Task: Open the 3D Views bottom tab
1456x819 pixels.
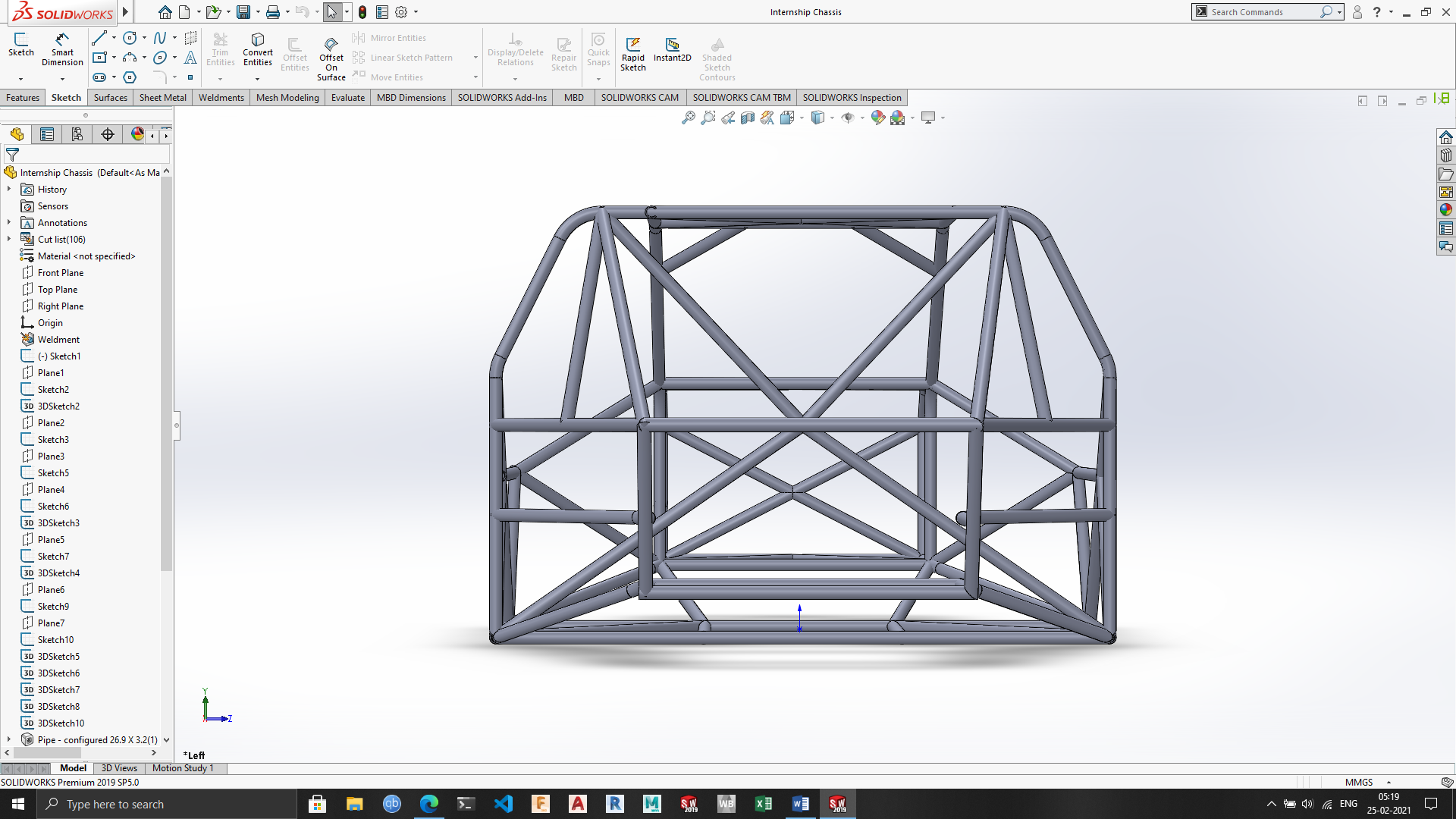Action: pyautogui.click(x=119, y=768)
